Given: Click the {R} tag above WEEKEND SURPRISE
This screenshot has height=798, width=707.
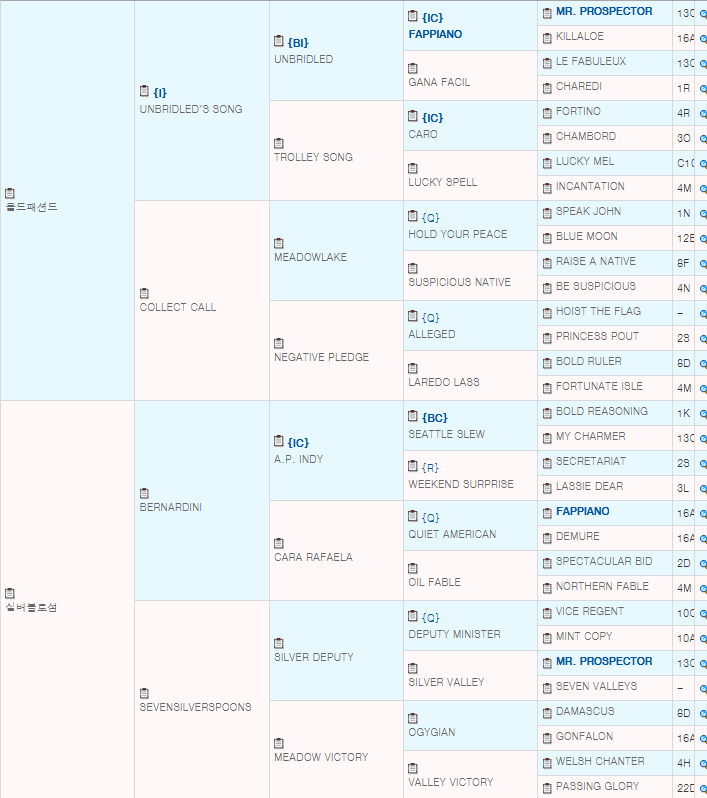Looking at the screenshot, I should [430, 468].
